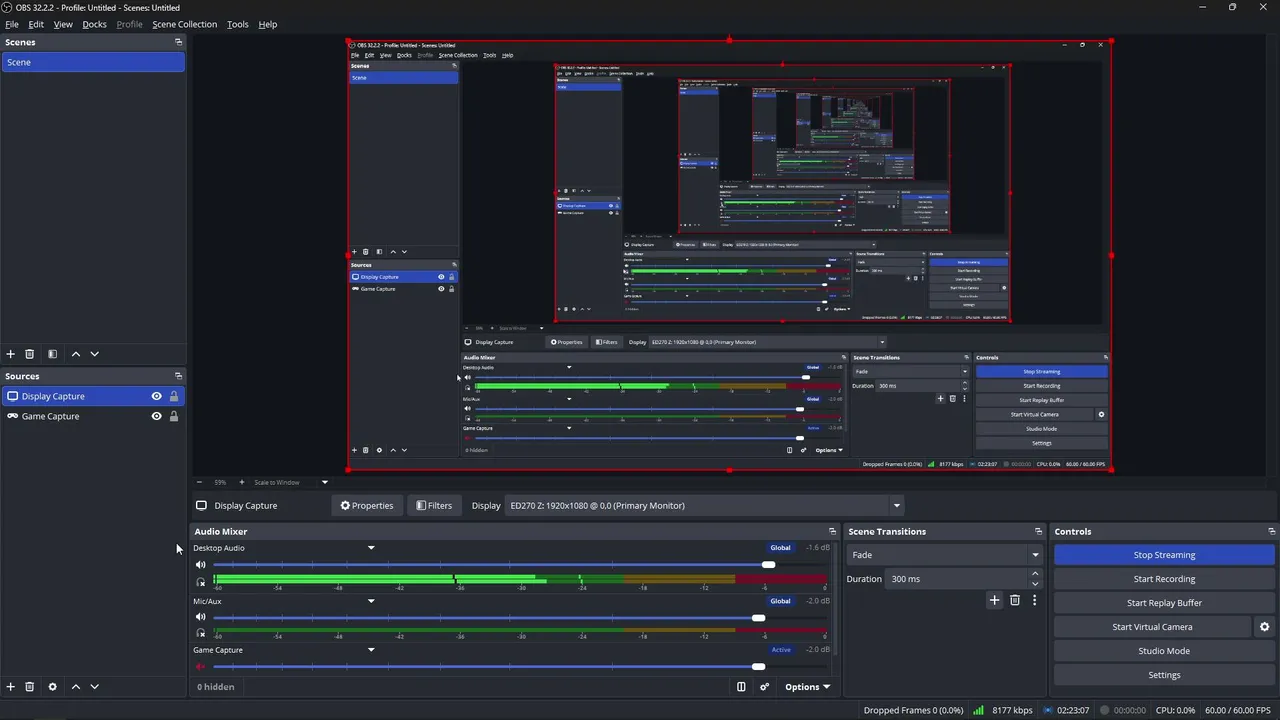Open the Docks menu
1280x720 pixels.
point(94,24)
